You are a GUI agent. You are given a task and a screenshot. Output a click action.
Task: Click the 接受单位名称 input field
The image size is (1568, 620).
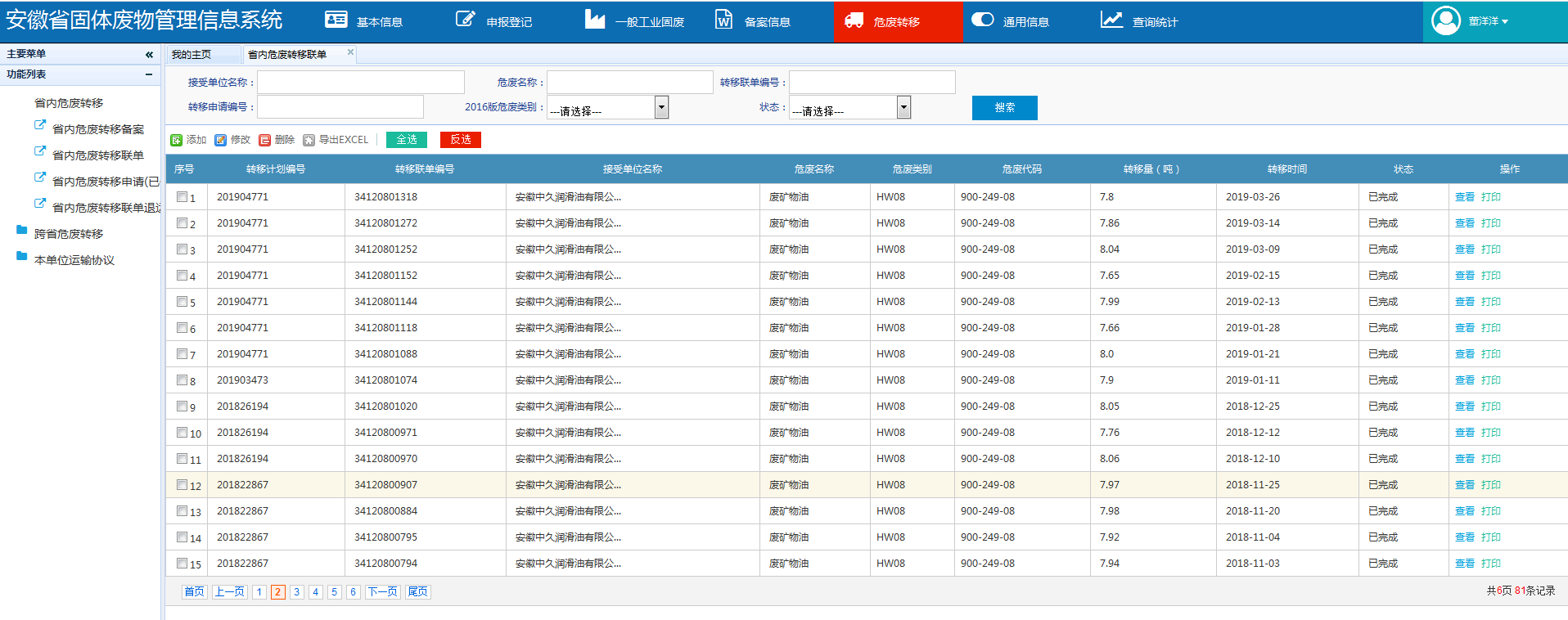point(361,83)
